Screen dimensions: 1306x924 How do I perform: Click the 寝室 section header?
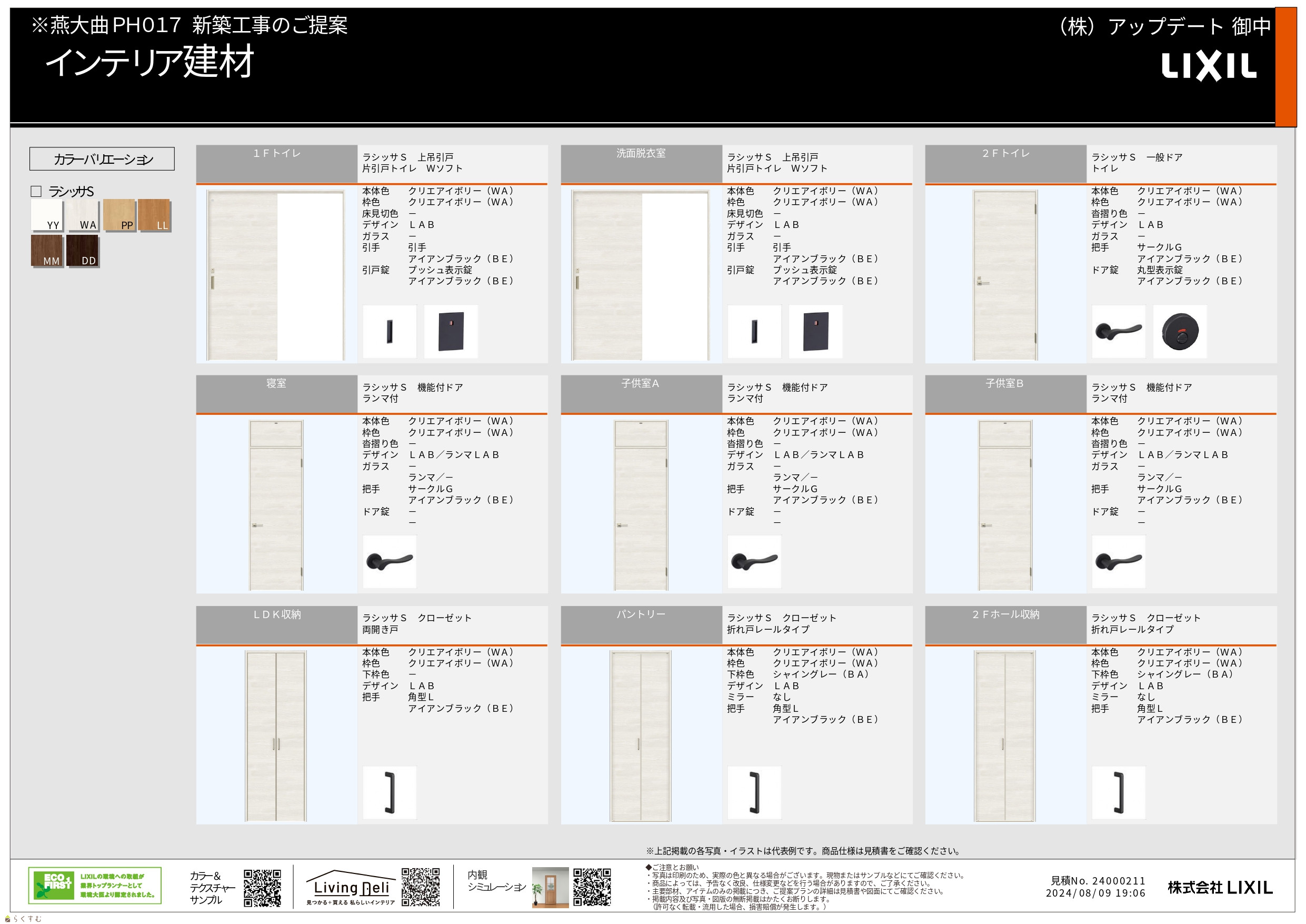[277, 394]
